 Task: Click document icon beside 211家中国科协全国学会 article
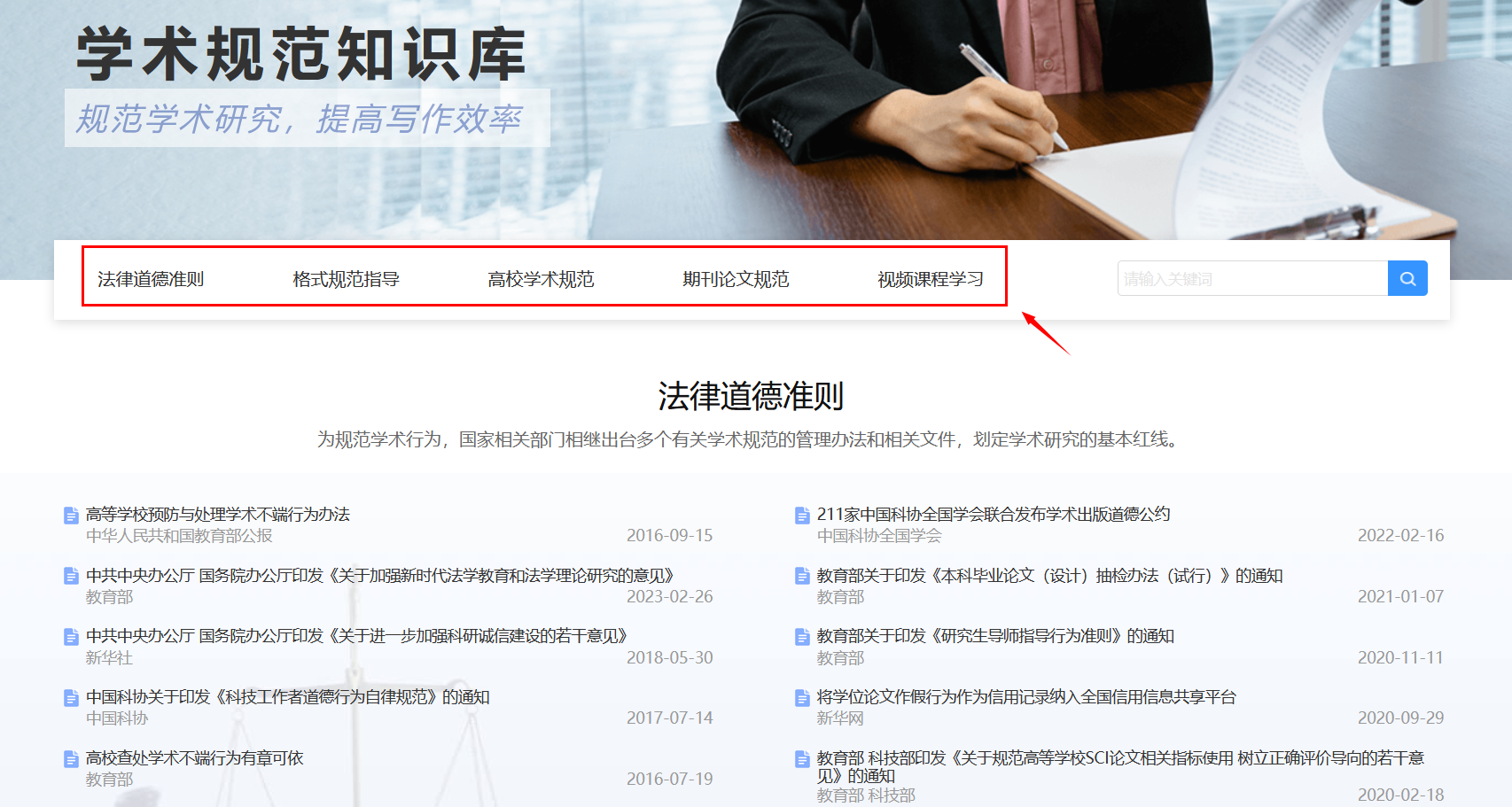click(802, 515)
